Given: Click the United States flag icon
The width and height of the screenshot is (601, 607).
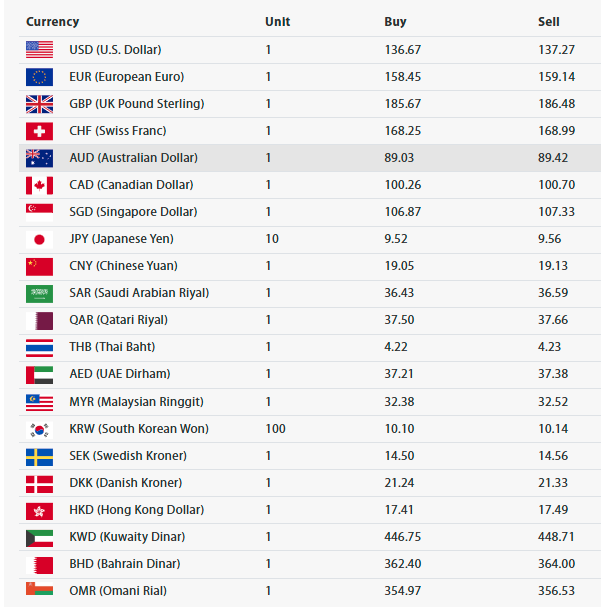Looking at the screenshot, I should (39, 50).
